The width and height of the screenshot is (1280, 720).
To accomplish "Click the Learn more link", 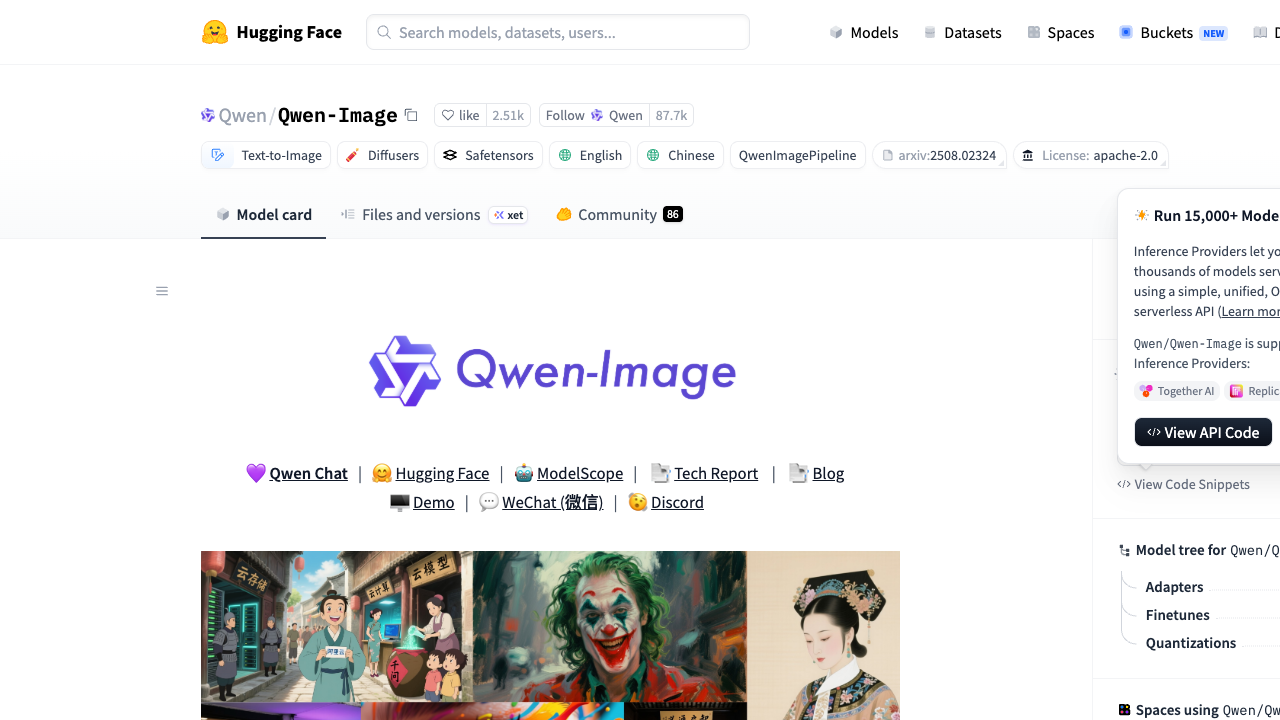I will pos(1250,311).
